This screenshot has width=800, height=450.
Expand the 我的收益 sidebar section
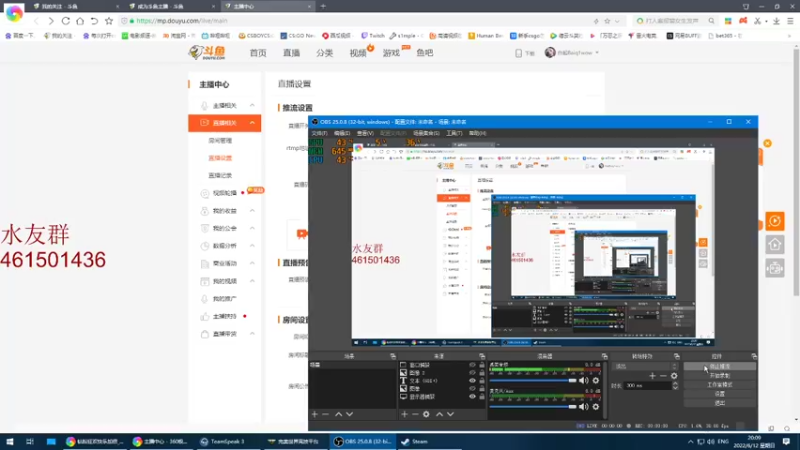[x=252, y=211]
